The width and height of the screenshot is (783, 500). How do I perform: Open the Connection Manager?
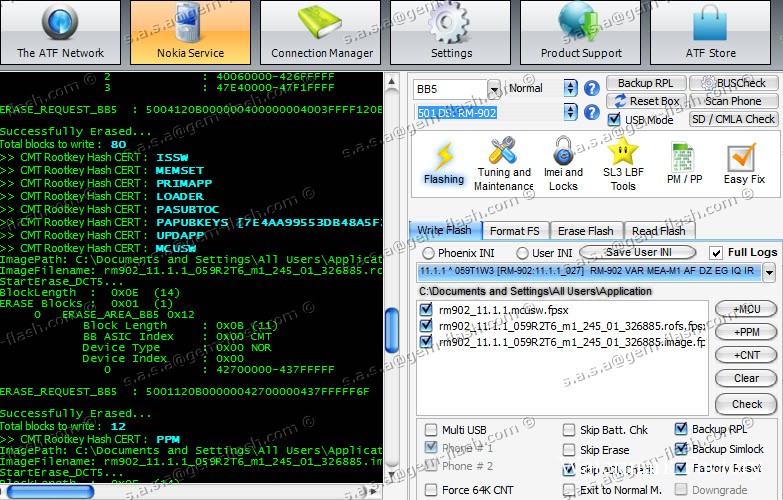coord(320,32)
